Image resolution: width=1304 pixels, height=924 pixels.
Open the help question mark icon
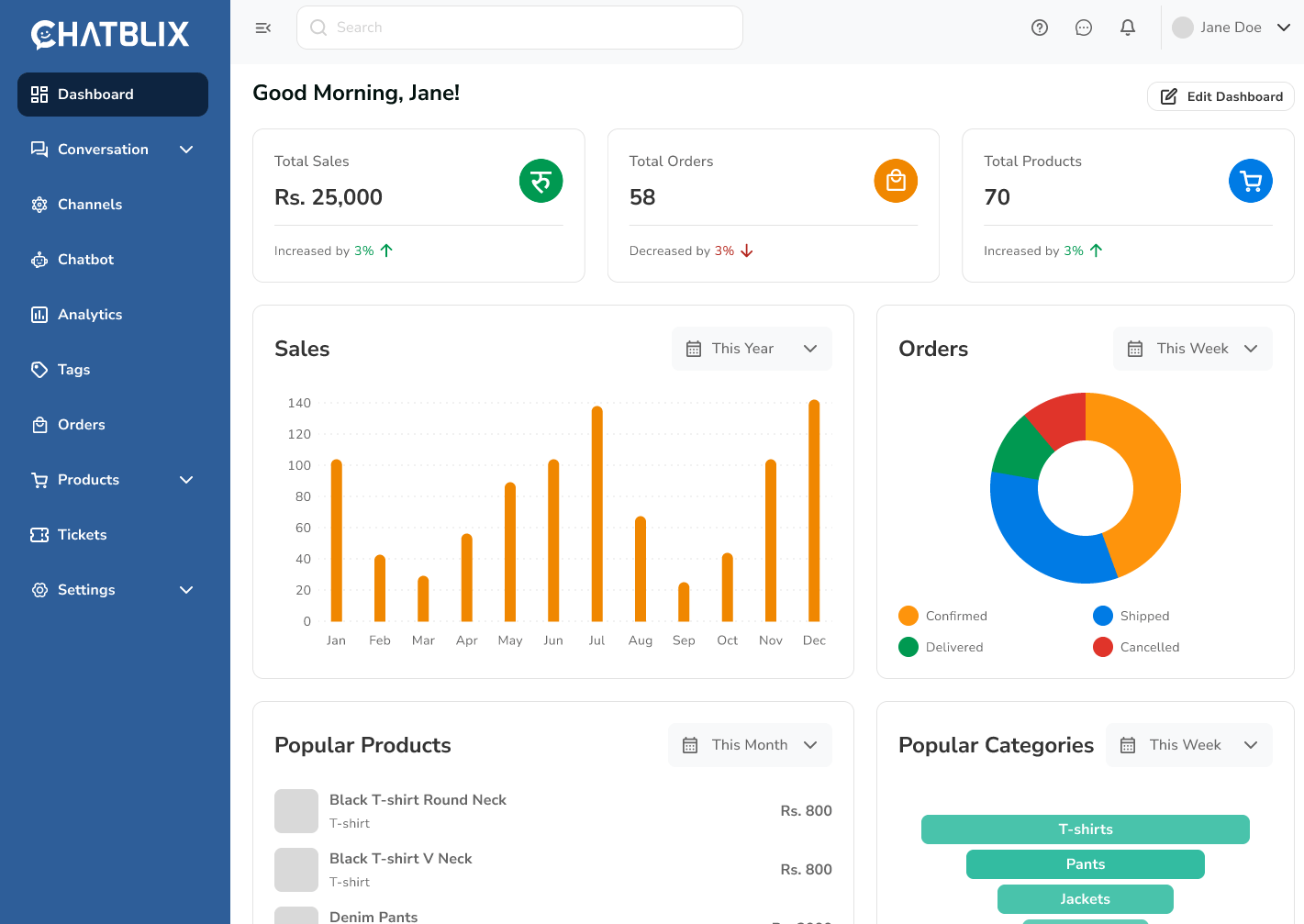click(x=1039, y=28)
